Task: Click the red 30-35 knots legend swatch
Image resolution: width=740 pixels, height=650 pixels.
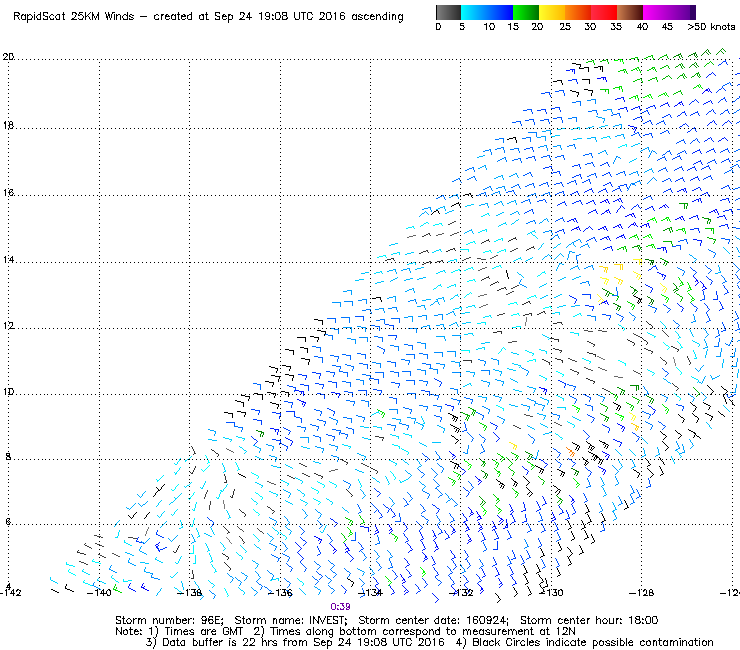Action: pos(604,12)
